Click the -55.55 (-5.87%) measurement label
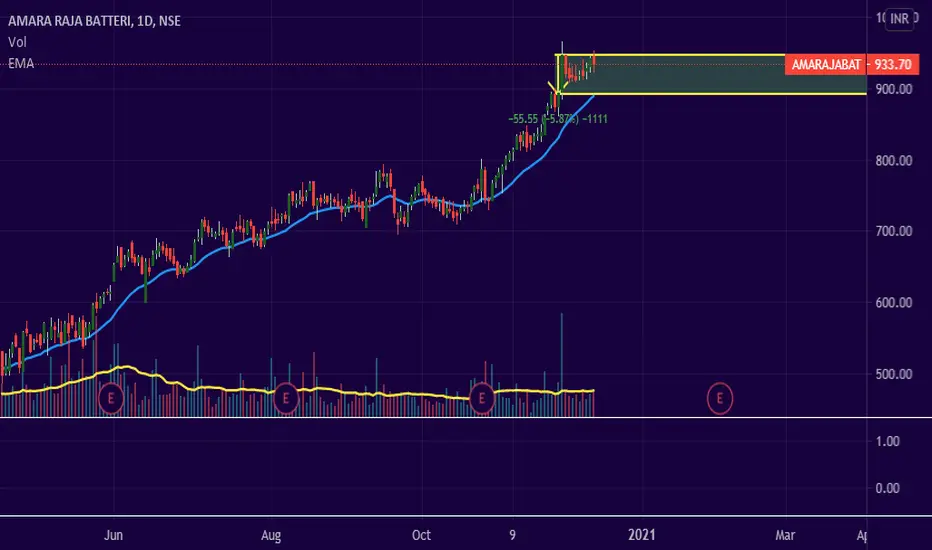 [x=558, y=119]
